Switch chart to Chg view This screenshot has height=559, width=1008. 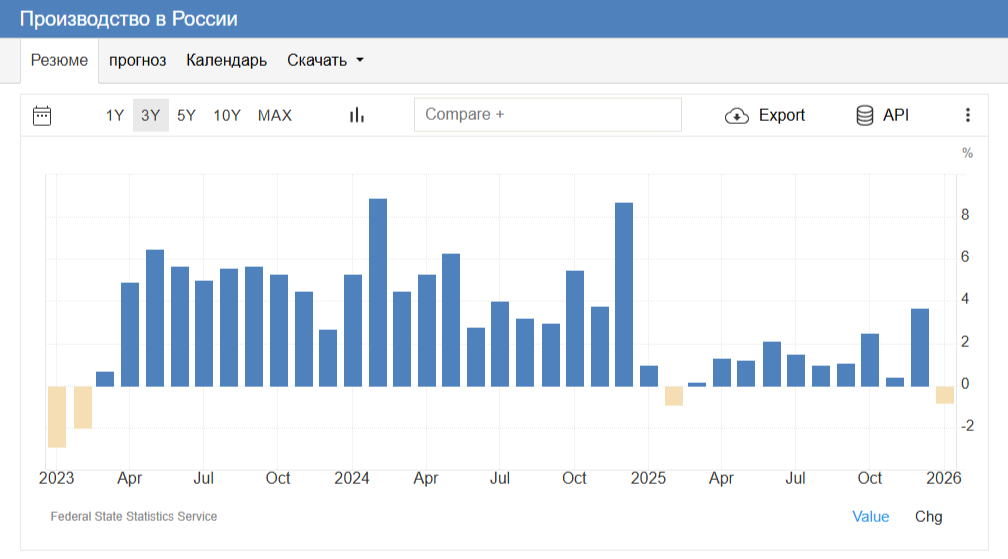click(x=928, y=517)
